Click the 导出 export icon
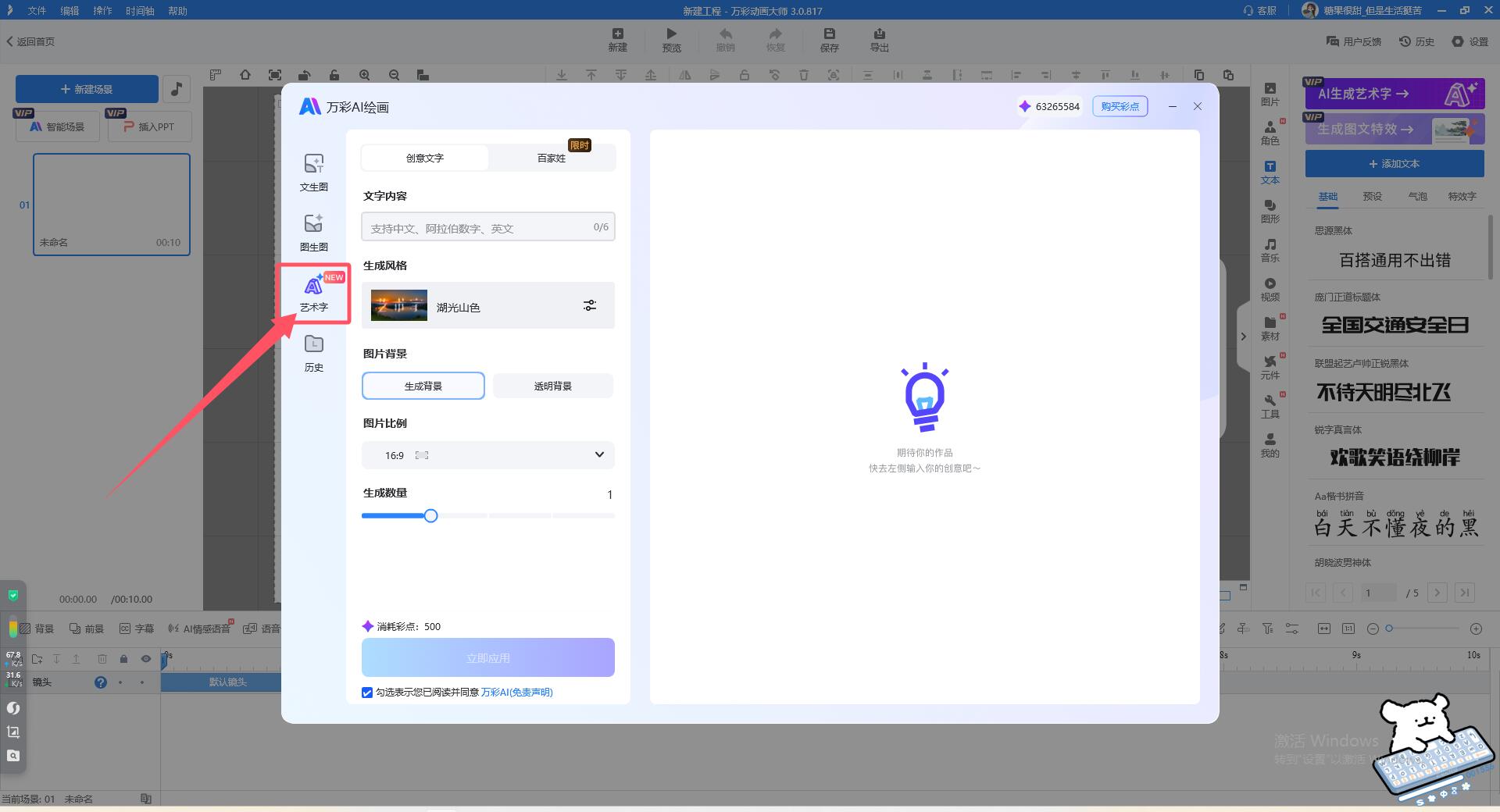Screen dimensions: 1500x812 pos(879,40)
